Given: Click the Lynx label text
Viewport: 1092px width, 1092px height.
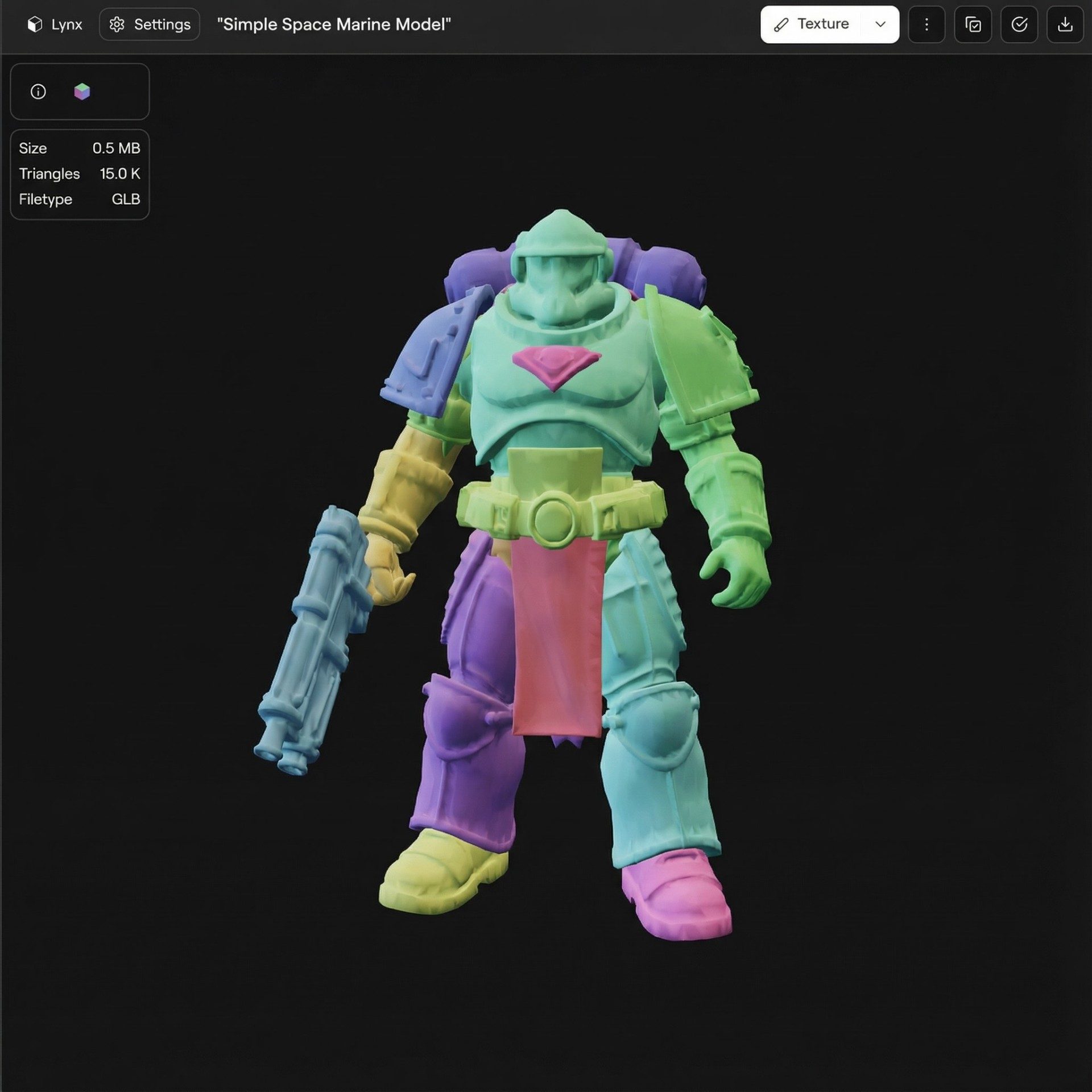Looking at the screenshot, I should (67, 24).
